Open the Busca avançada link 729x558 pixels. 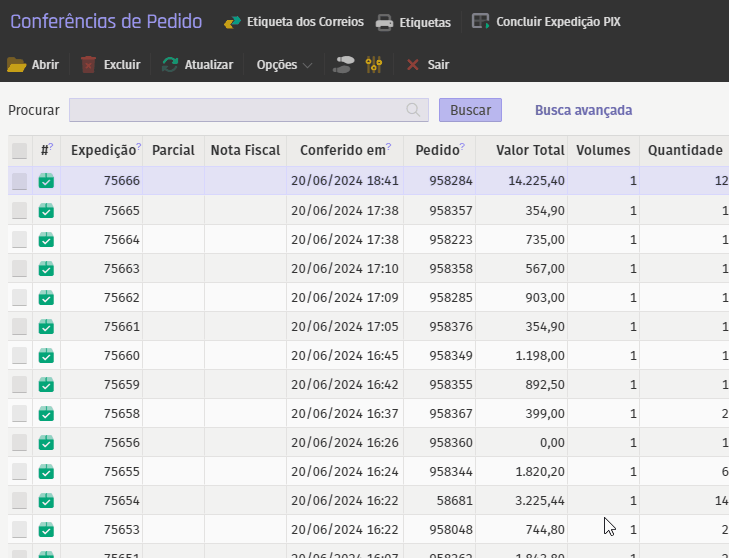(583, 110)
